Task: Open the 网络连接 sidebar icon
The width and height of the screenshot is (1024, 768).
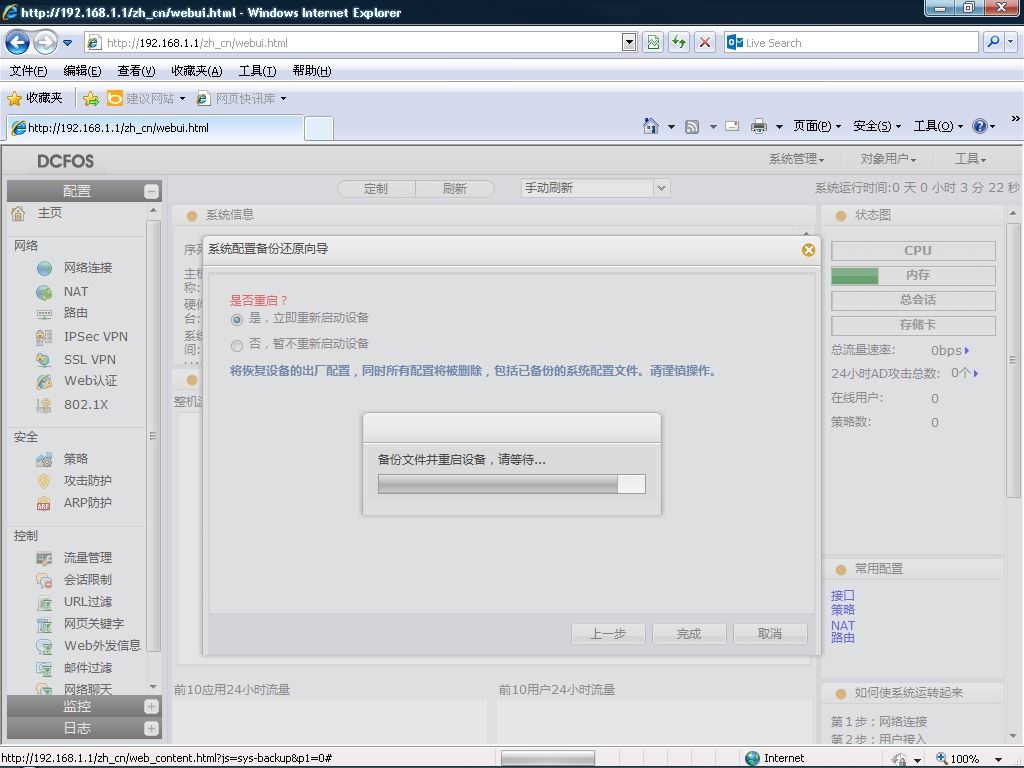Action: [44, 268]
